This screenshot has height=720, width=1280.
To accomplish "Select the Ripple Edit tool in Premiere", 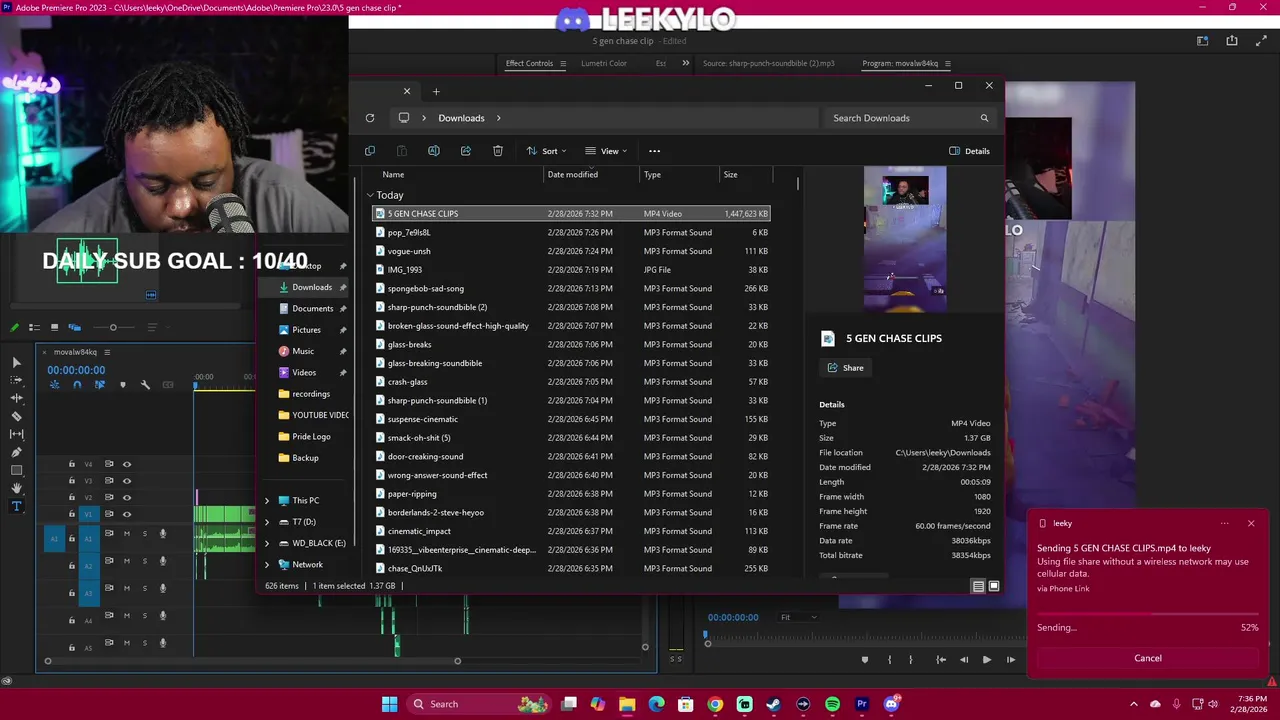I will click(16, 398).
